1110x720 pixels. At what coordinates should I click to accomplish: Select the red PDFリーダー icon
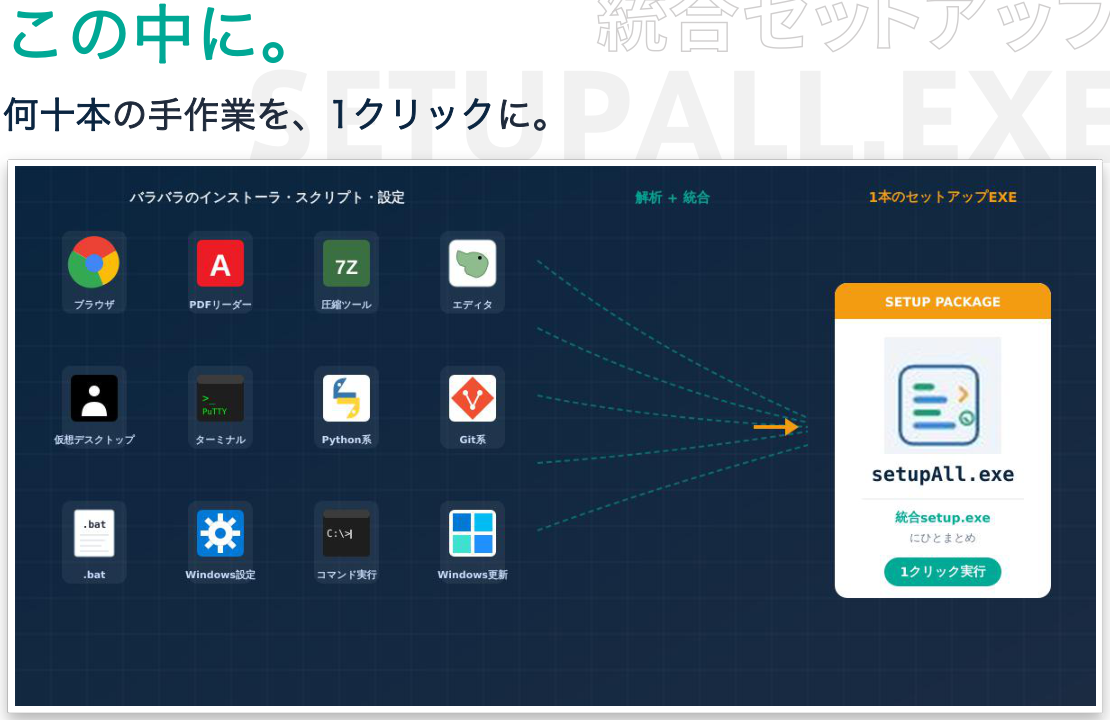pos(220,263)
